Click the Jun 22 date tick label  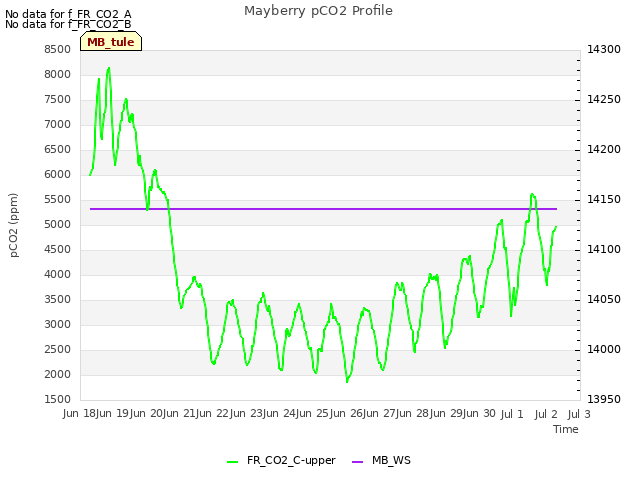click(x=214, y=414)
